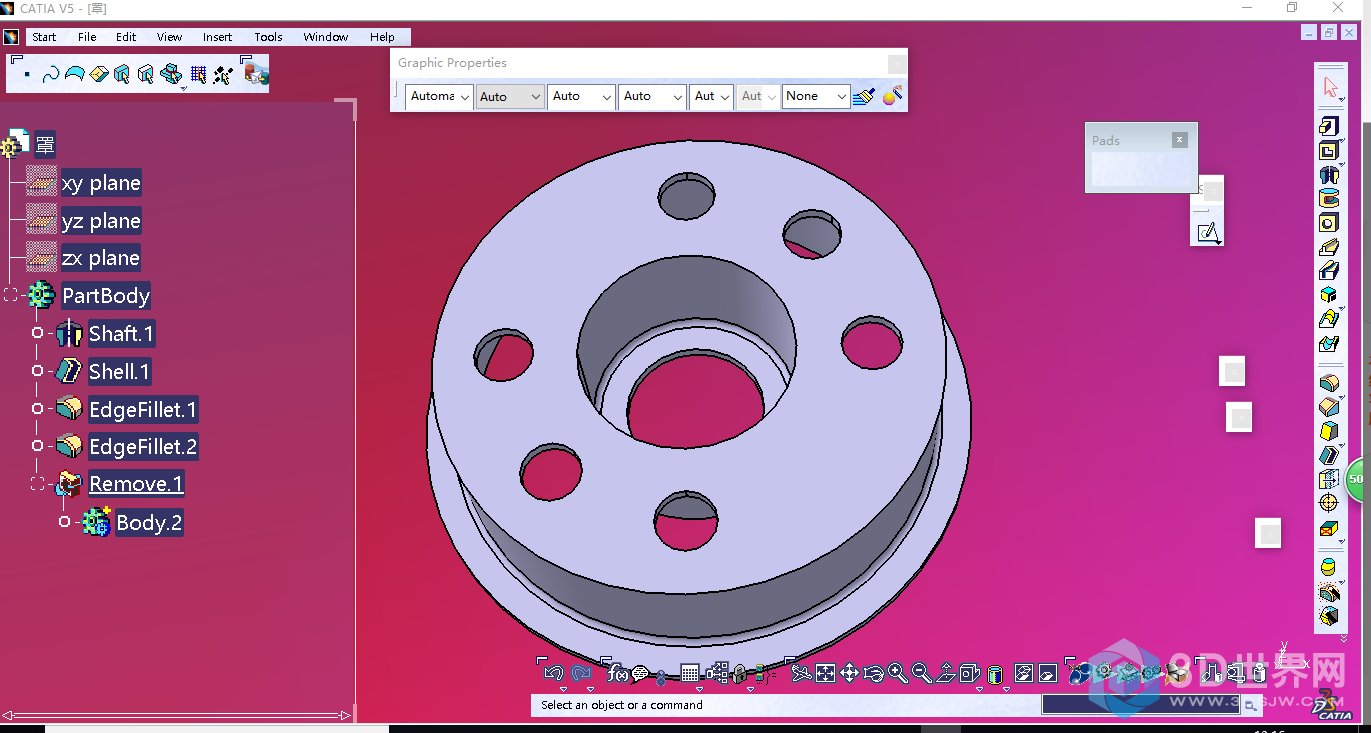Open the Edit menu
This screenshot has height=733, width=1371.
pyautogui.click(x=125, y=37)
